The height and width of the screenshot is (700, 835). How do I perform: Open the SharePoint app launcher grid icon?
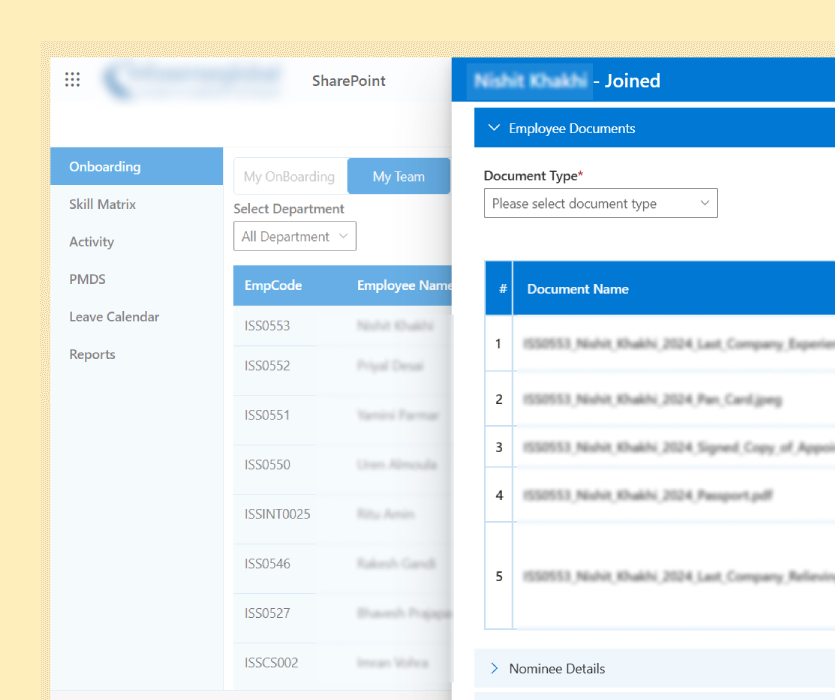(72, 80)
